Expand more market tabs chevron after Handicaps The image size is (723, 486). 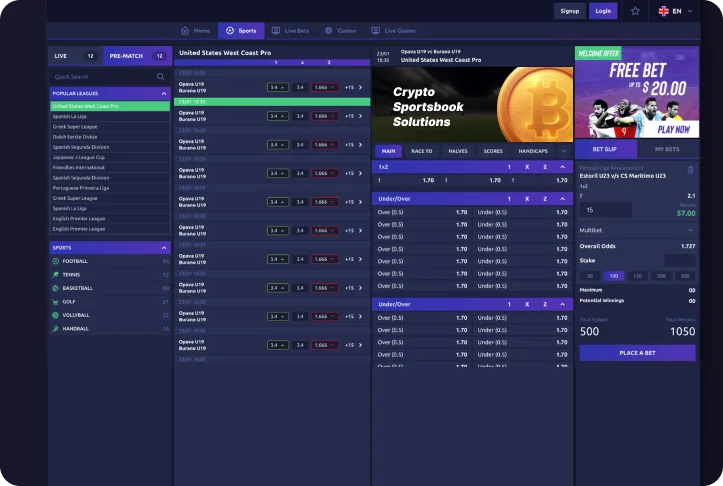pos(563,151)
